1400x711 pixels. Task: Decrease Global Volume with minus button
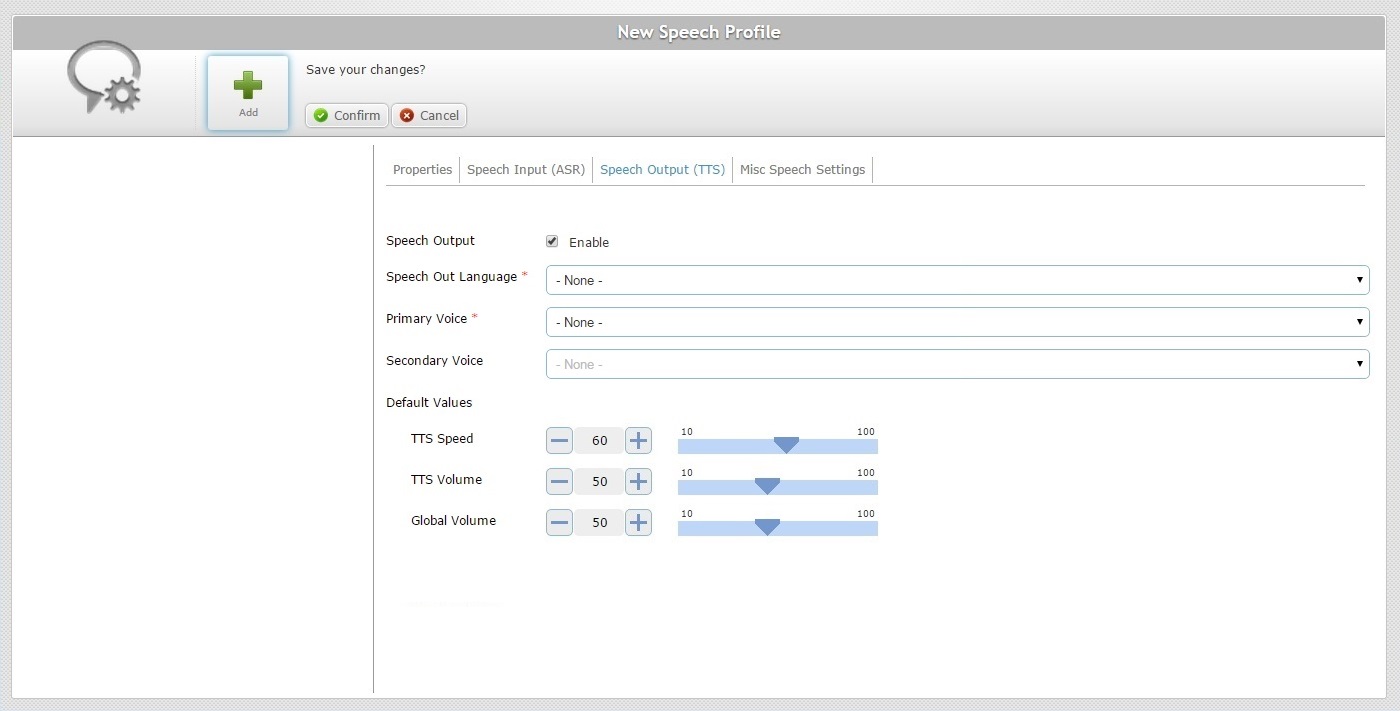pyautogui.click(x=559, y=522)
